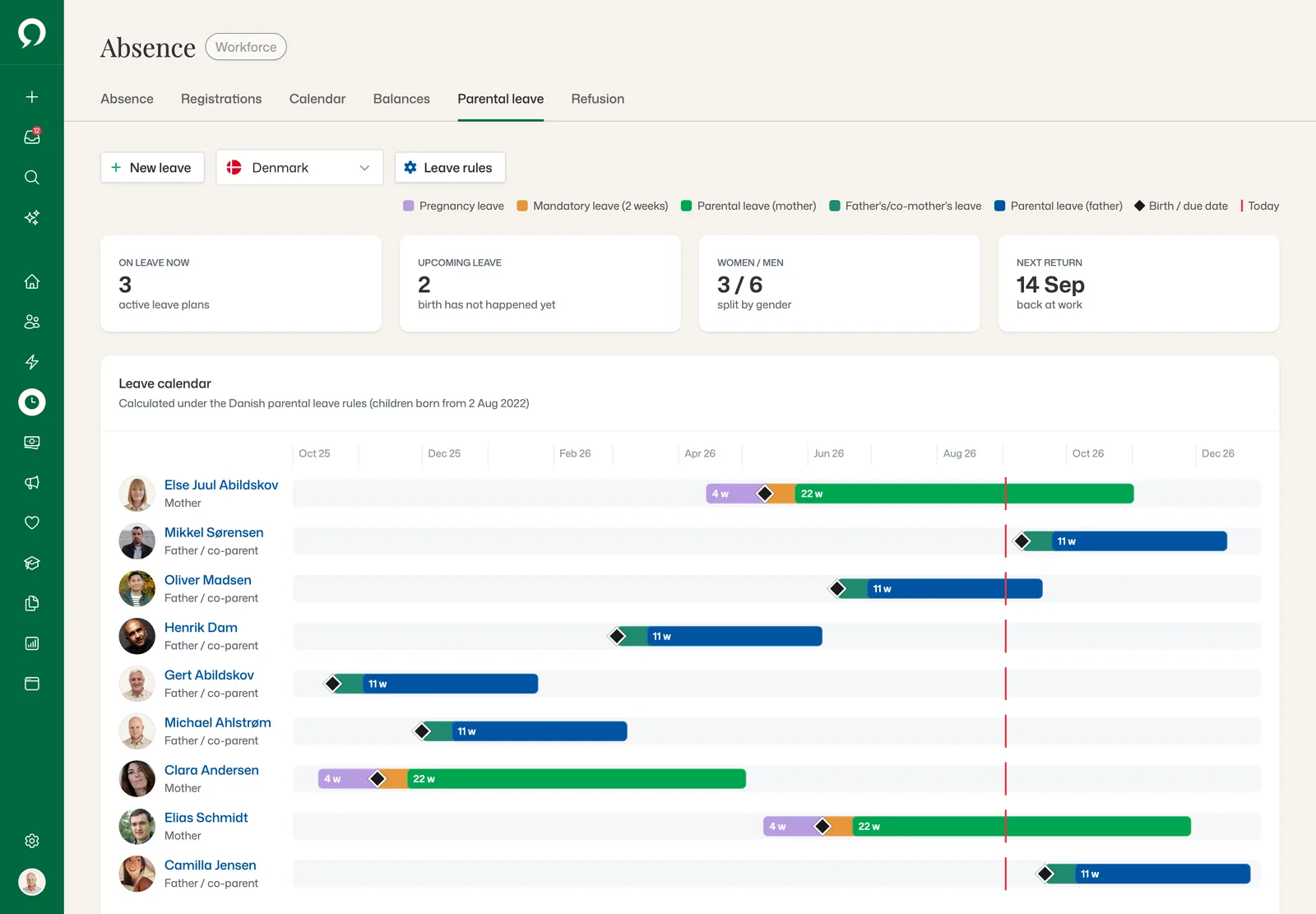Click the plus icon in the sidebar
The image size is (1316, 914).
coord(32,97)
